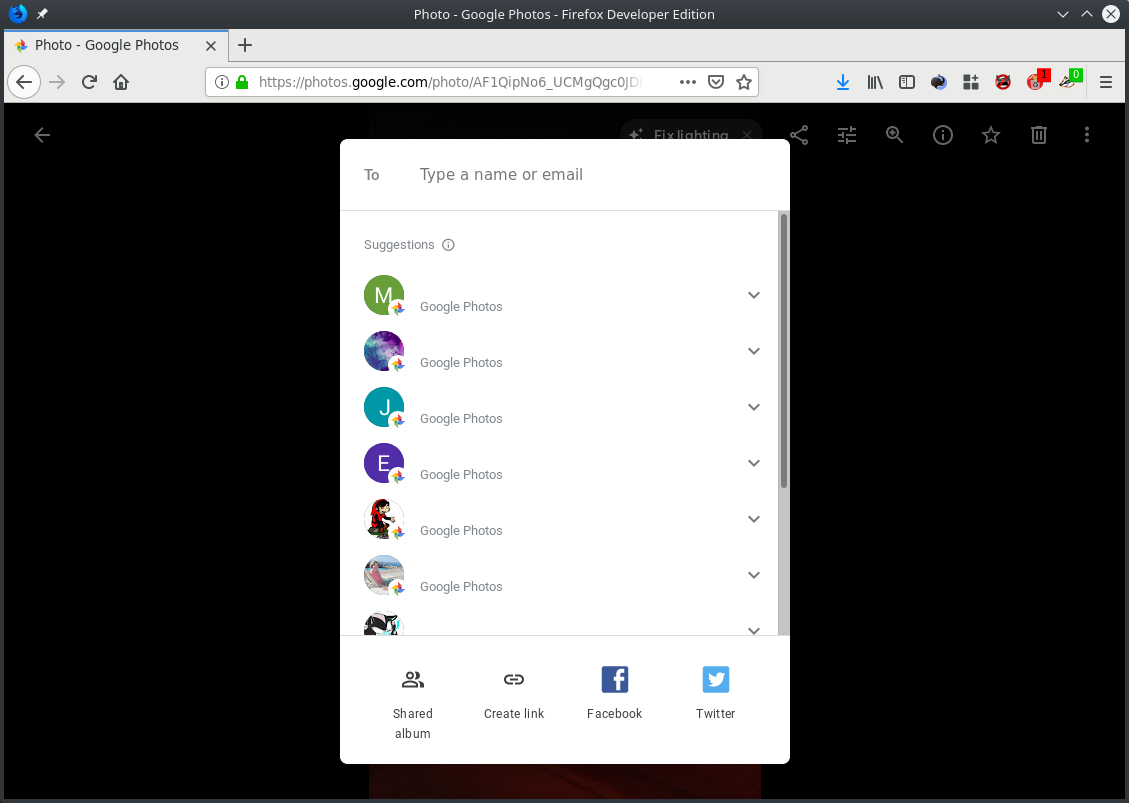Click the extension icon with green badge 0

pos(1069,81)
